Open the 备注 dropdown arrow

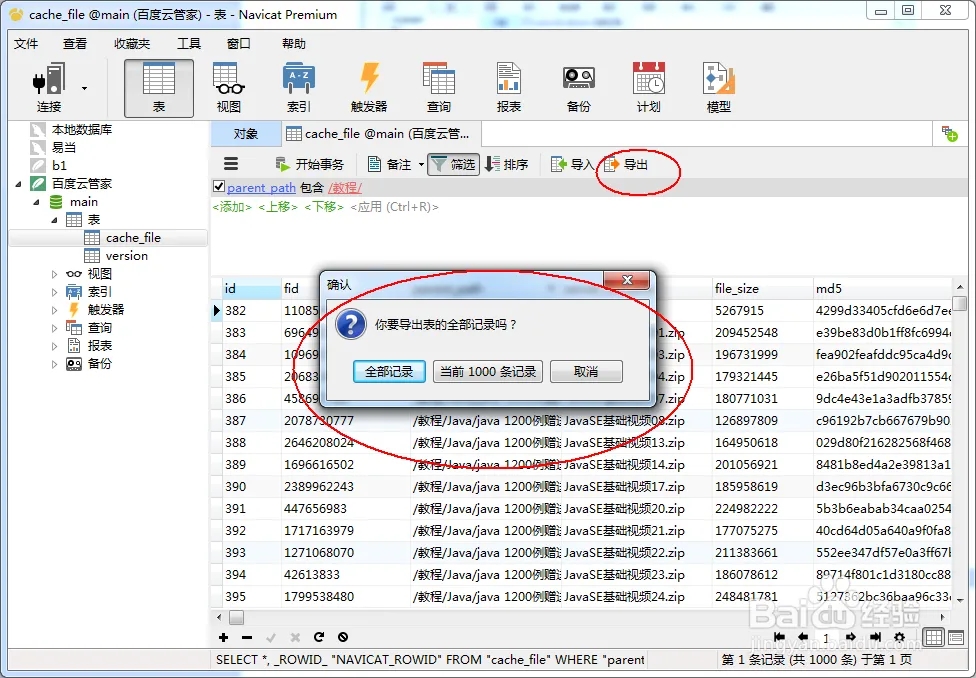421,165
